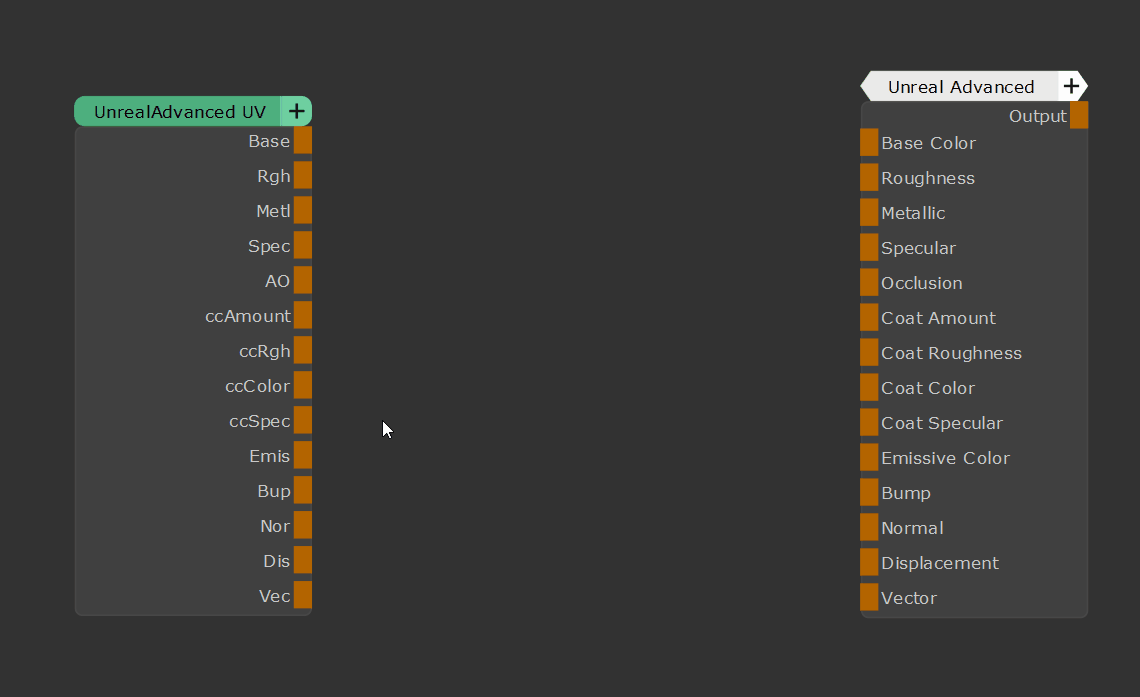Click the Metallic input port
The width and height of the screenshot is (1140, 697).
869,212
